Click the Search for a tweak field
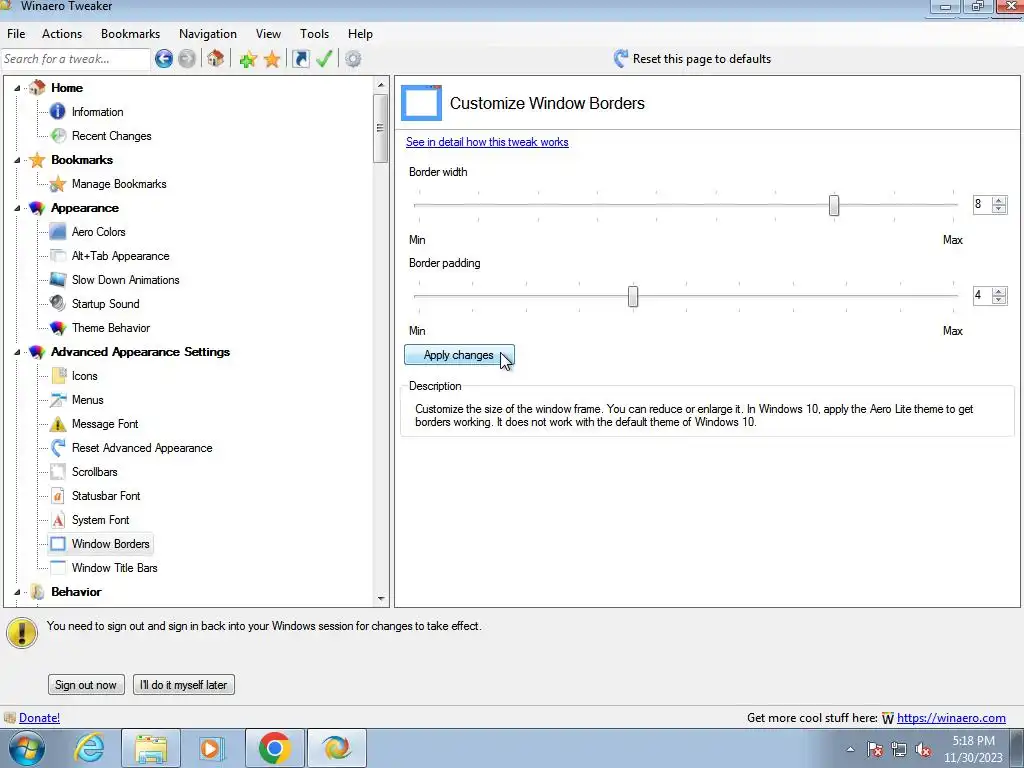 point(76,59)
